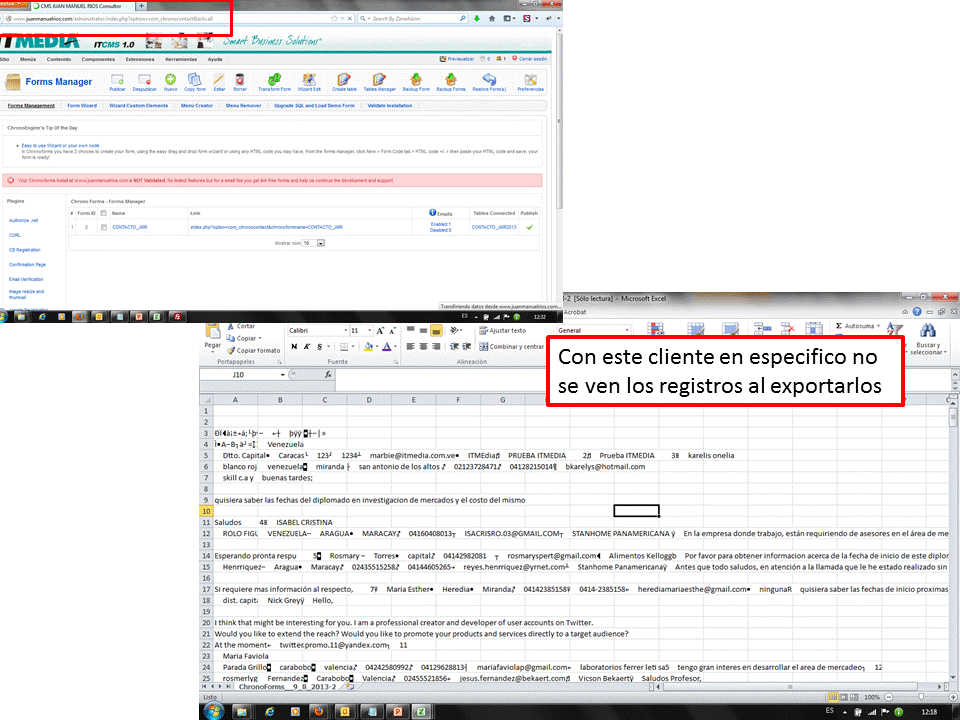Click Combinar y centrar in Excel

[511, 347]
